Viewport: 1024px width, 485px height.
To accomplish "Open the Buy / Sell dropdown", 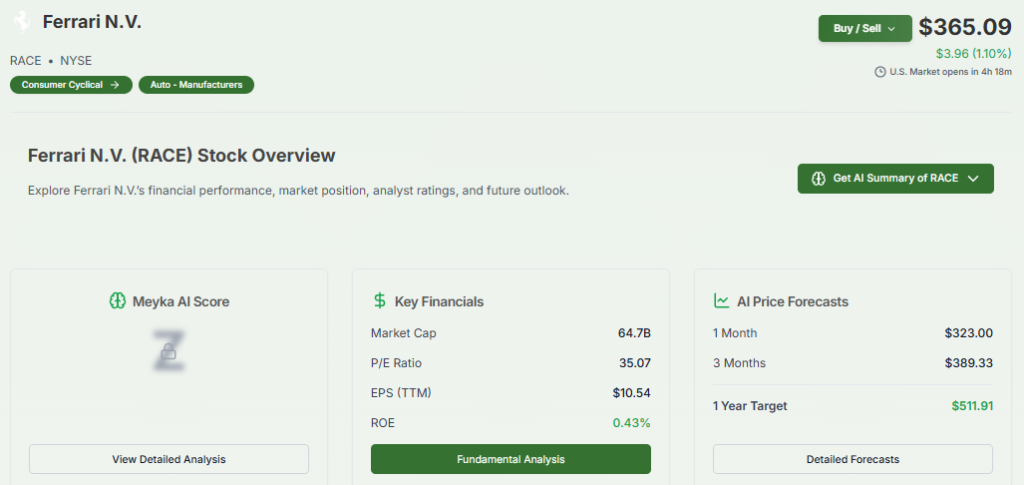I will click(x=865, y=29).
